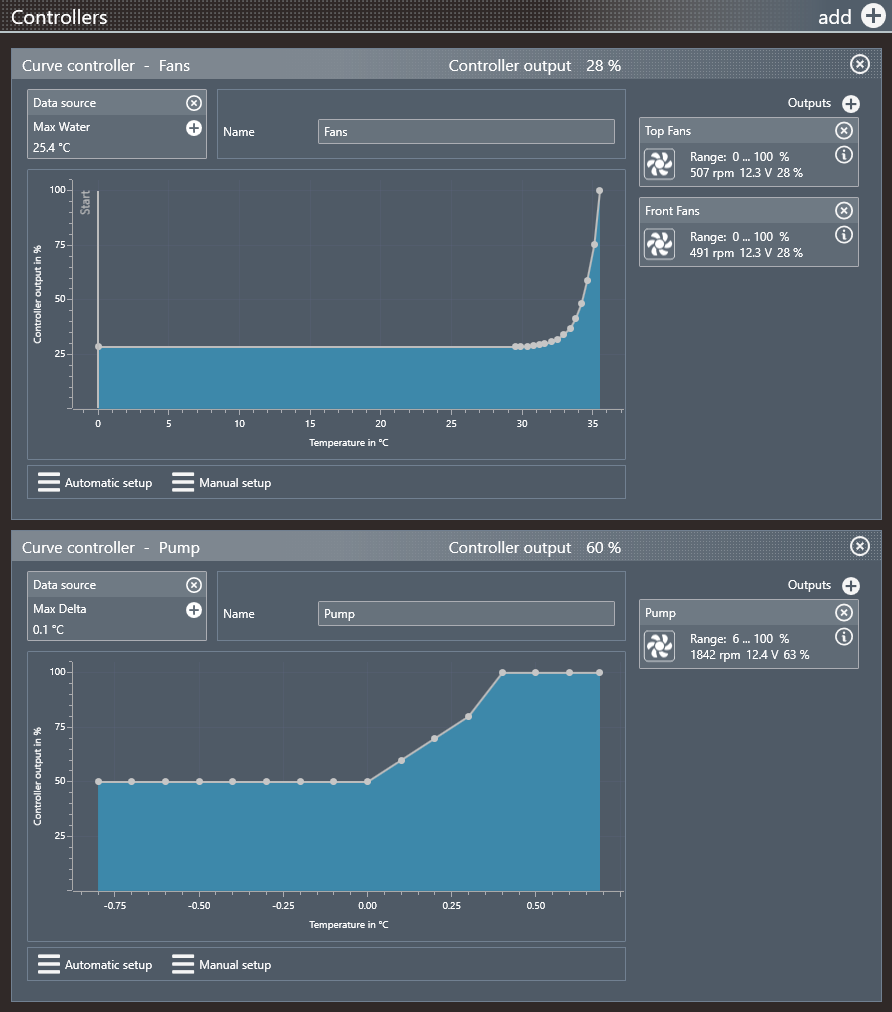The image size is (892, 1012).
Task: Add an output to Fans controller
Action: [x=851, y=103]
